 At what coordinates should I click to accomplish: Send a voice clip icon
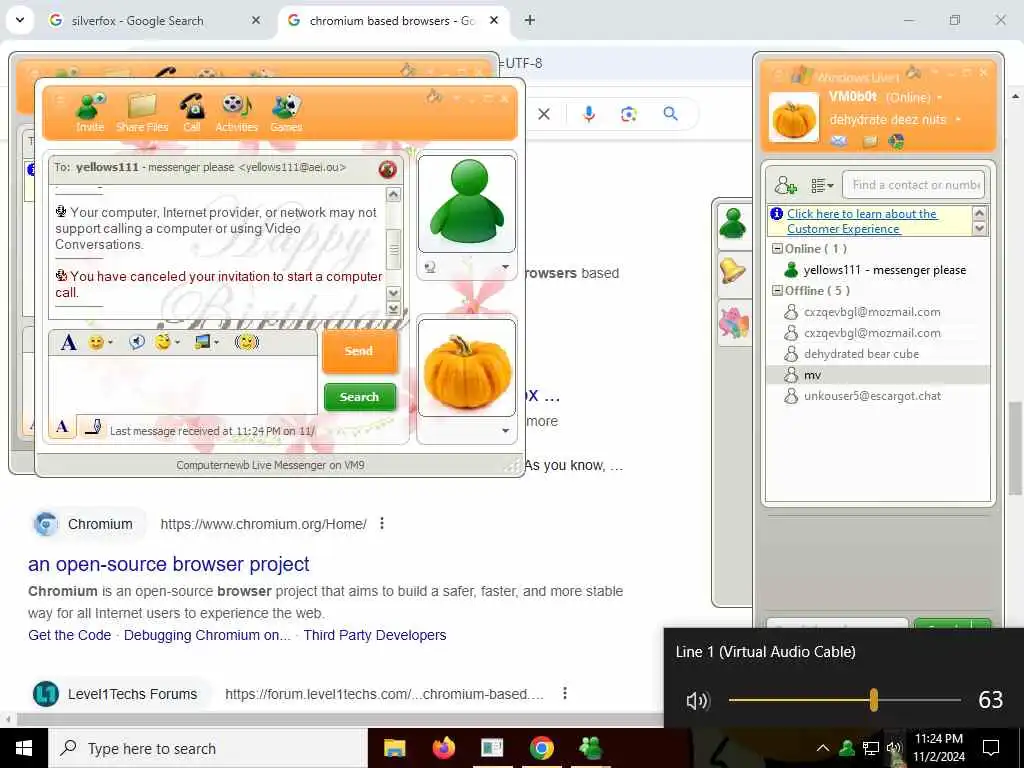136,342
